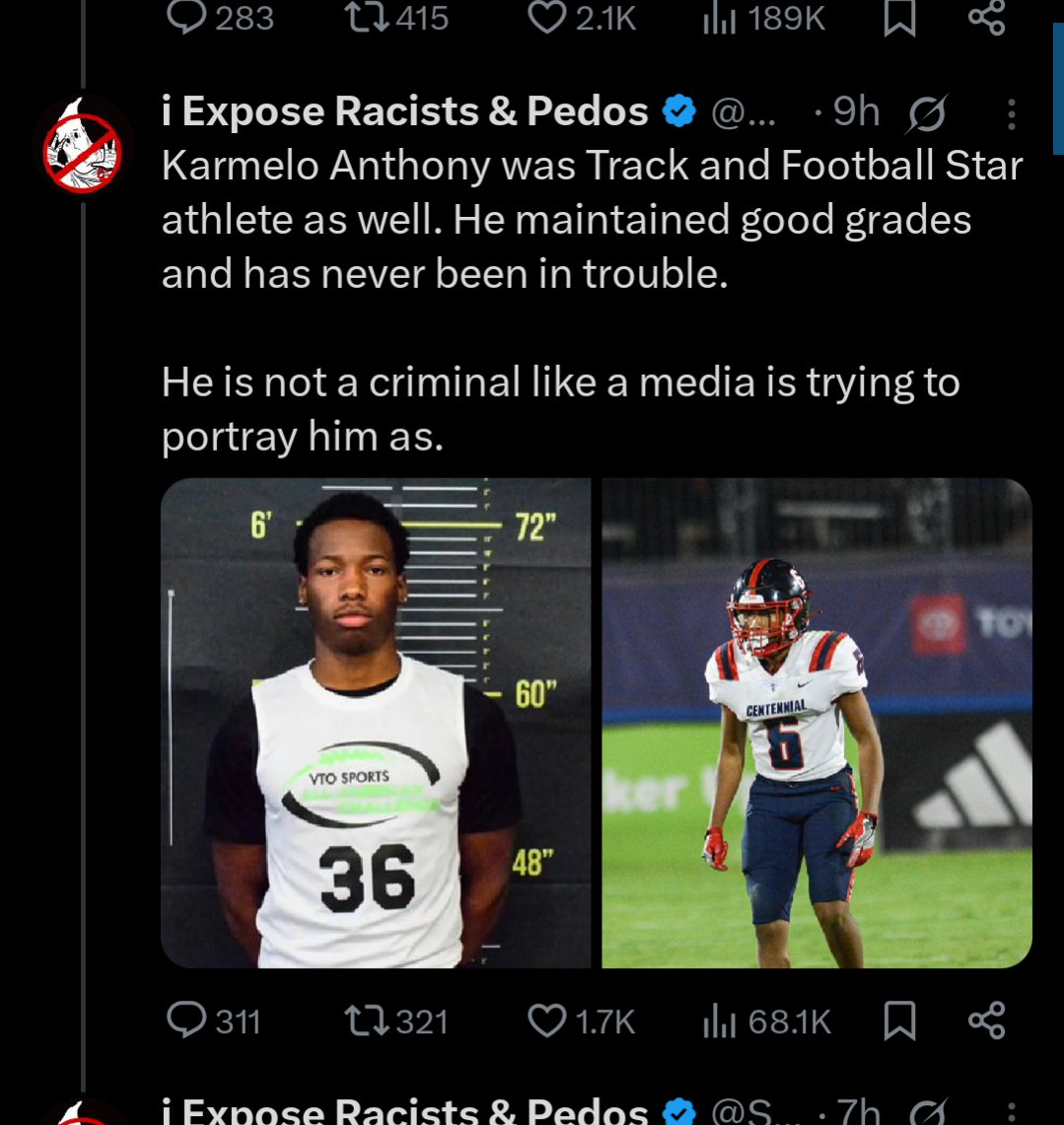
Task: Open replies on the tweet with 283 replies
Action: (x=186, y=18)
